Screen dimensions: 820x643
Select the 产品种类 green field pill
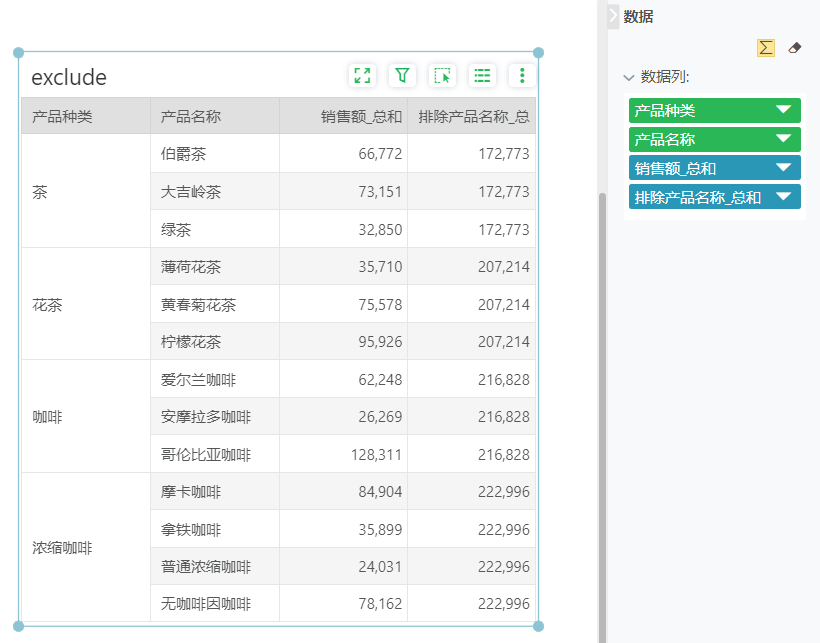pyautogui.click(x=714, y=110)
